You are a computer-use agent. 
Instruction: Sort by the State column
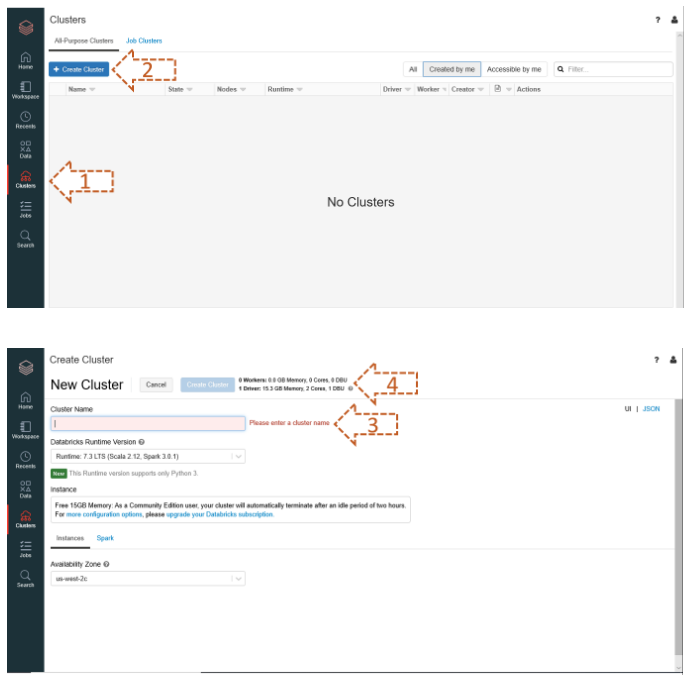[180, 89]
